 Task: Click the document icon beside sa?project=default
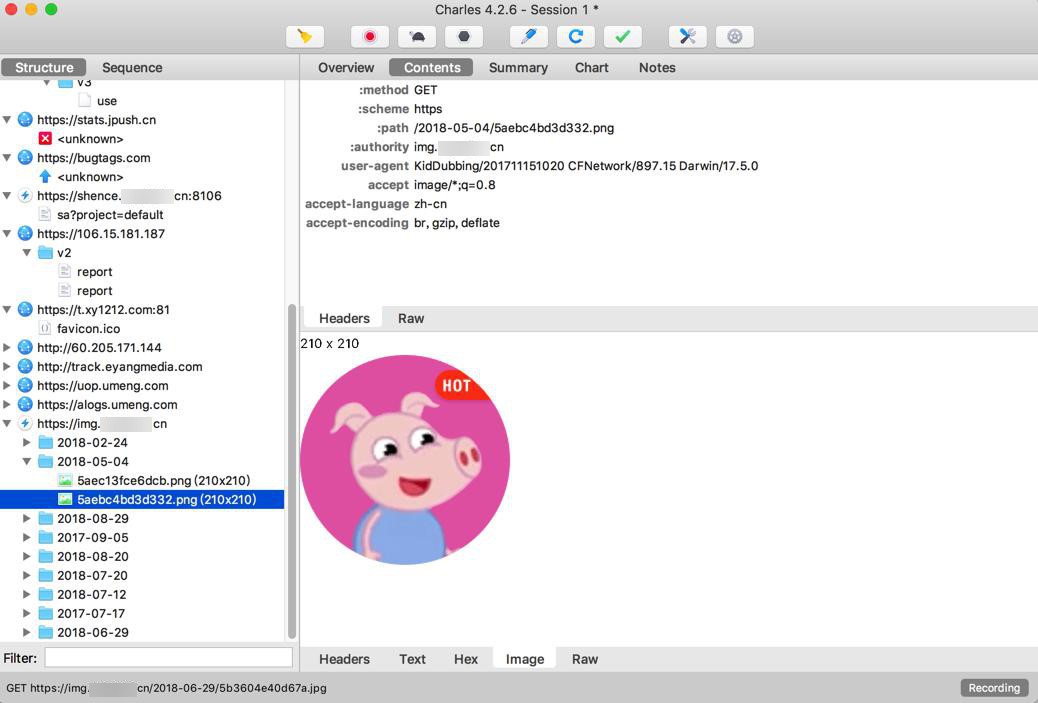(45, 214)
